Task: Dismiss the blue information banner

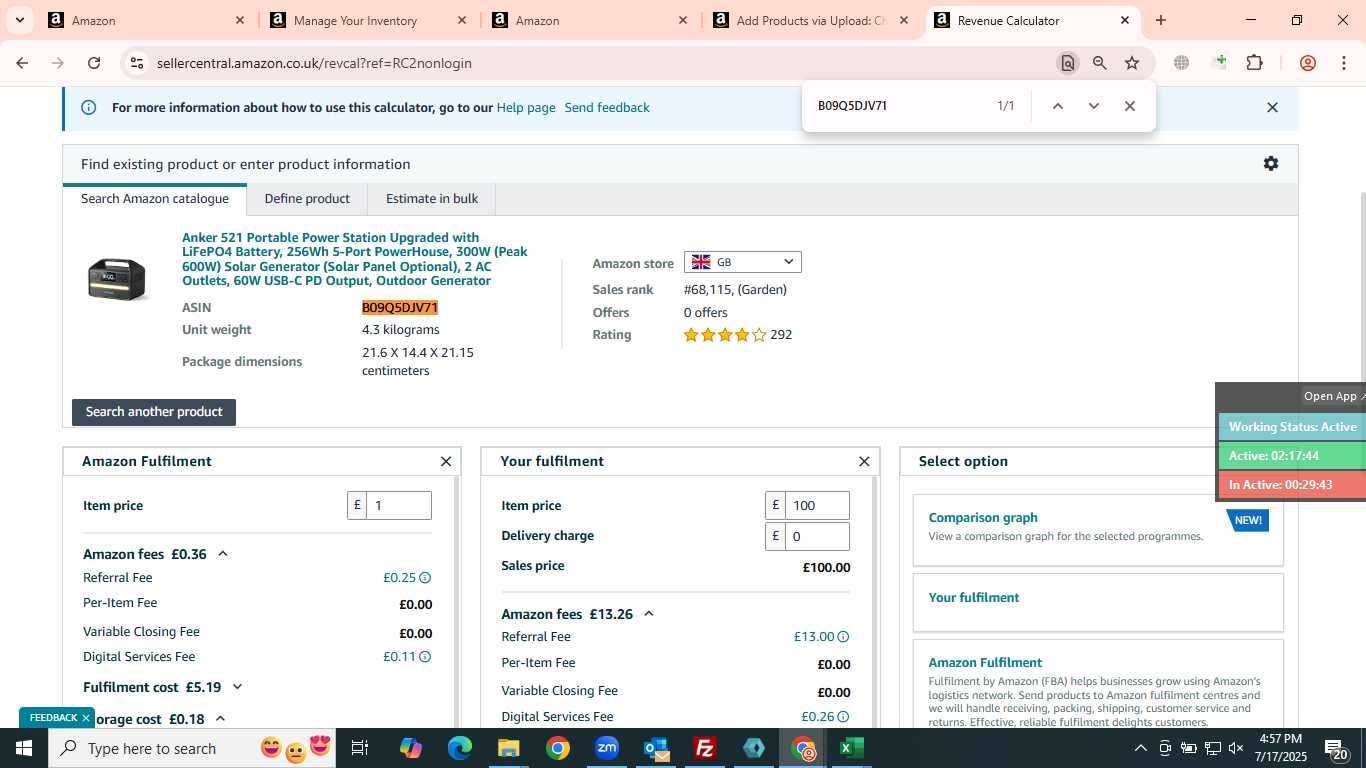Action: click(x=1272, y=107)
